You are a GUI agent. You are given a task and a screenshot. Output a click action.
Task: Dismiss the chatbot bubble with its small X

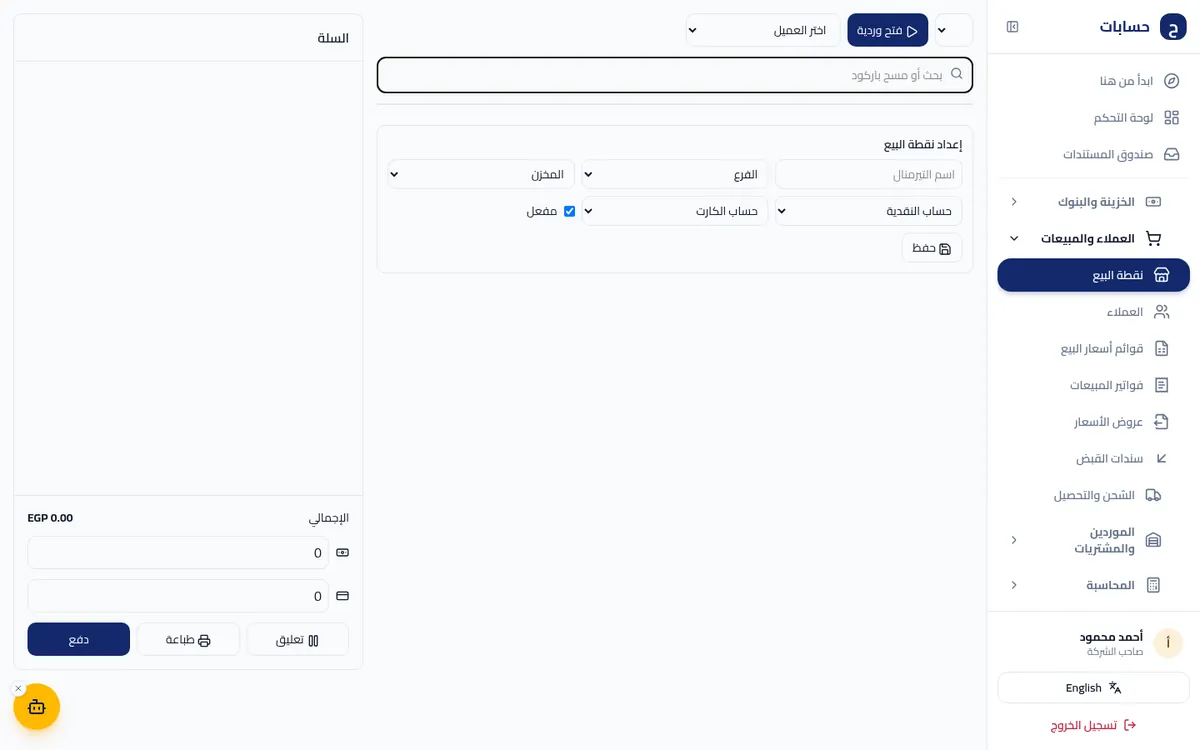[x=18, y=688]
